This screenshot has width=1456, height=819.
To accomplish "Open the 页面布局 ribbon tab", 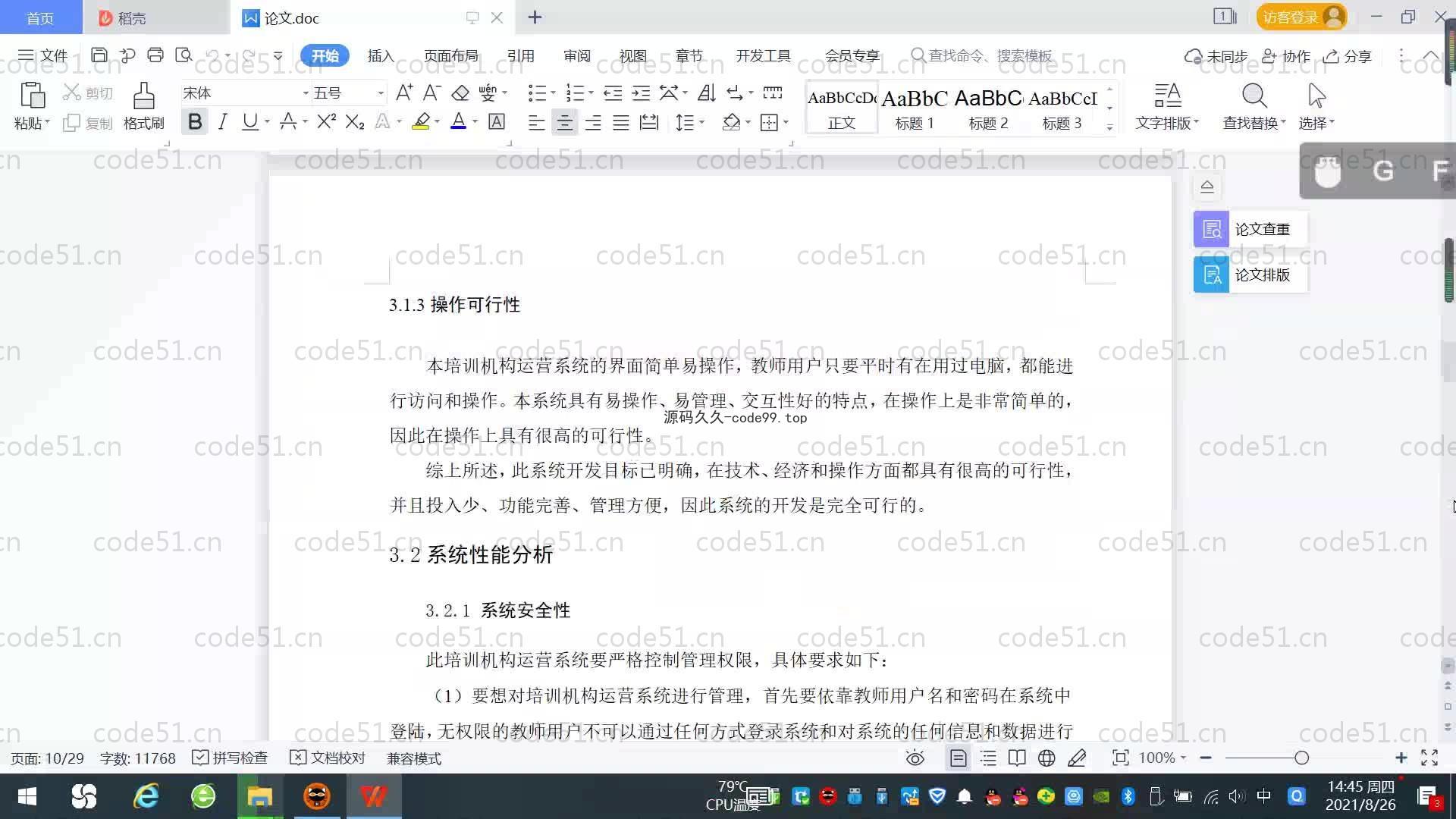I will coord(451,55).
